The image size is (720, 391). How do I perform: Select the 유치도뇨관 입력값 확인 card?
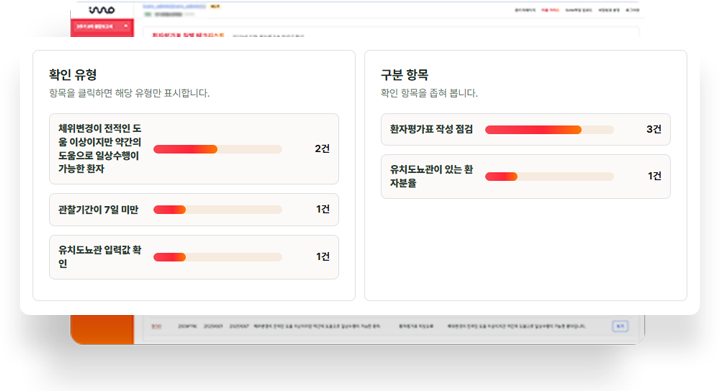pyautogui.click(x=194, y=257)
